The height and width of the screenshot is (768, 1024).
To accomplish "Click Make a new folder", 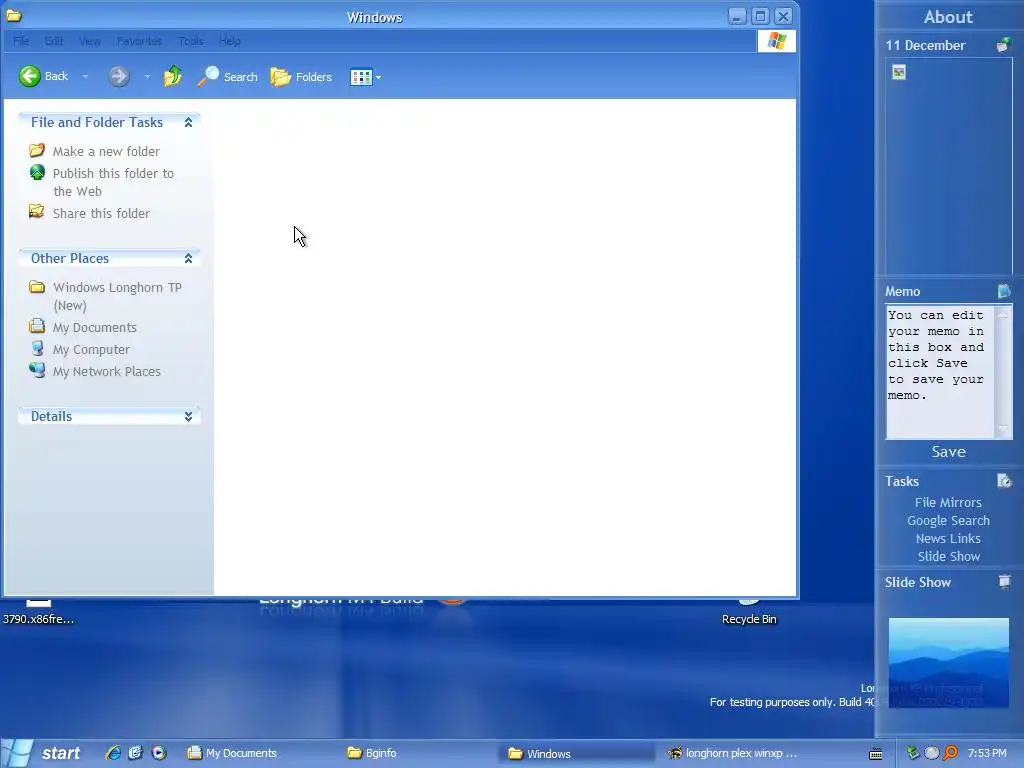I will pyautogui.click(x=106, y=152).
